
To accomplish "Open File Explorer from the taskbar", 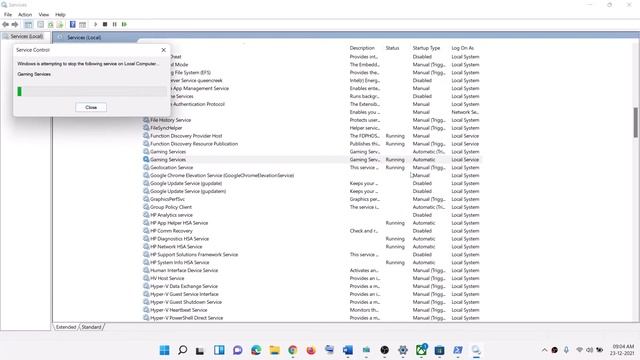I will coord(275,350).
